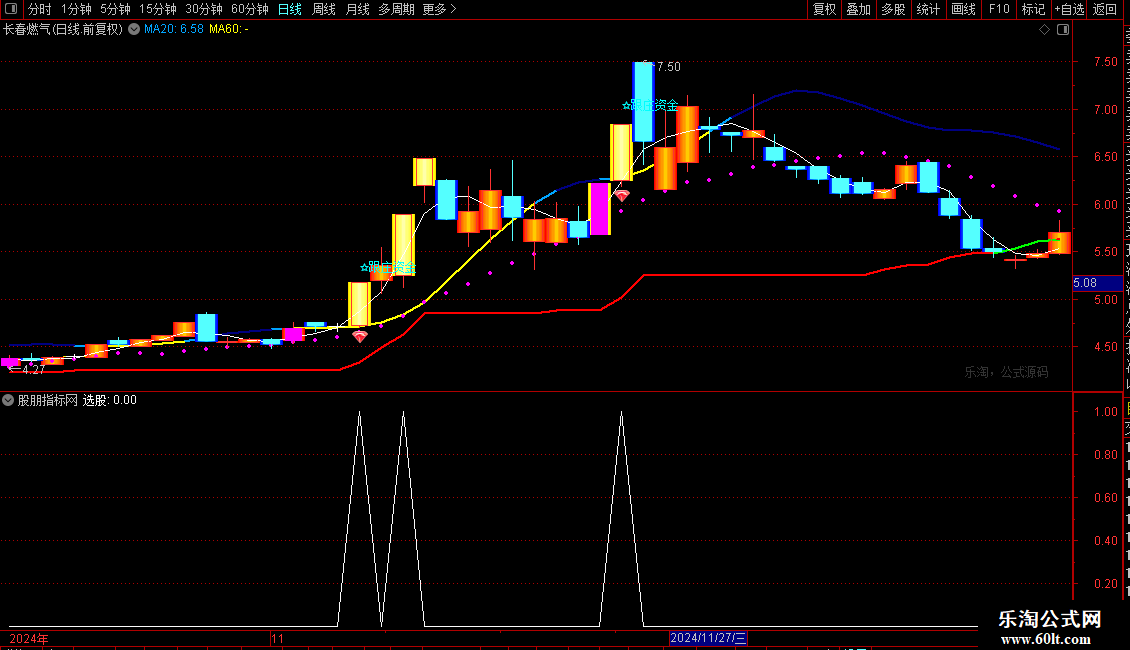Click the 长春燃气(日线.前复权) chart title
This screenshot has width=1130, height=650.
click(63, 29)
